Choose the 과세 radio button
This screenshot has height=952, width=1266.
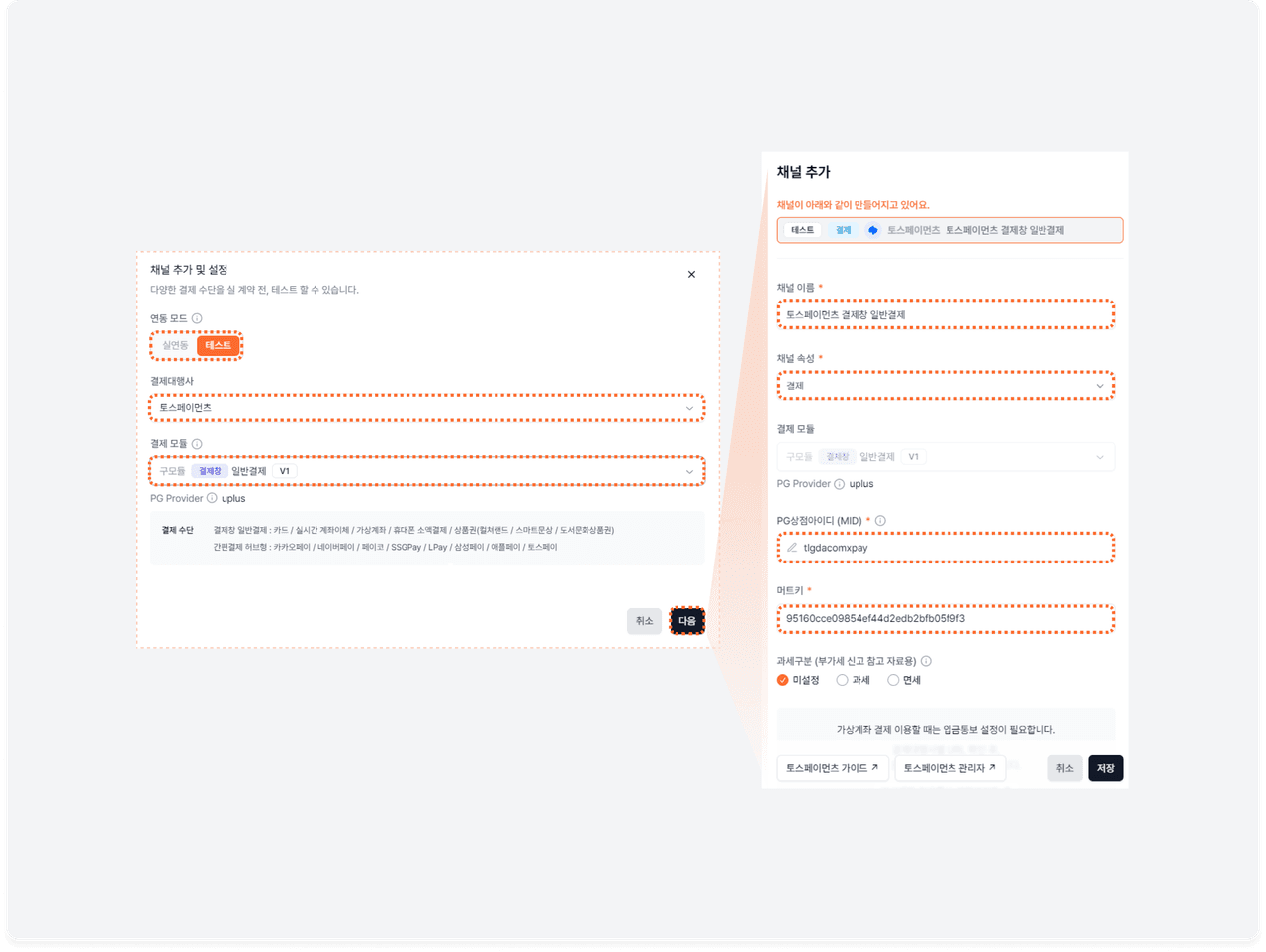(x=842, y=680)
